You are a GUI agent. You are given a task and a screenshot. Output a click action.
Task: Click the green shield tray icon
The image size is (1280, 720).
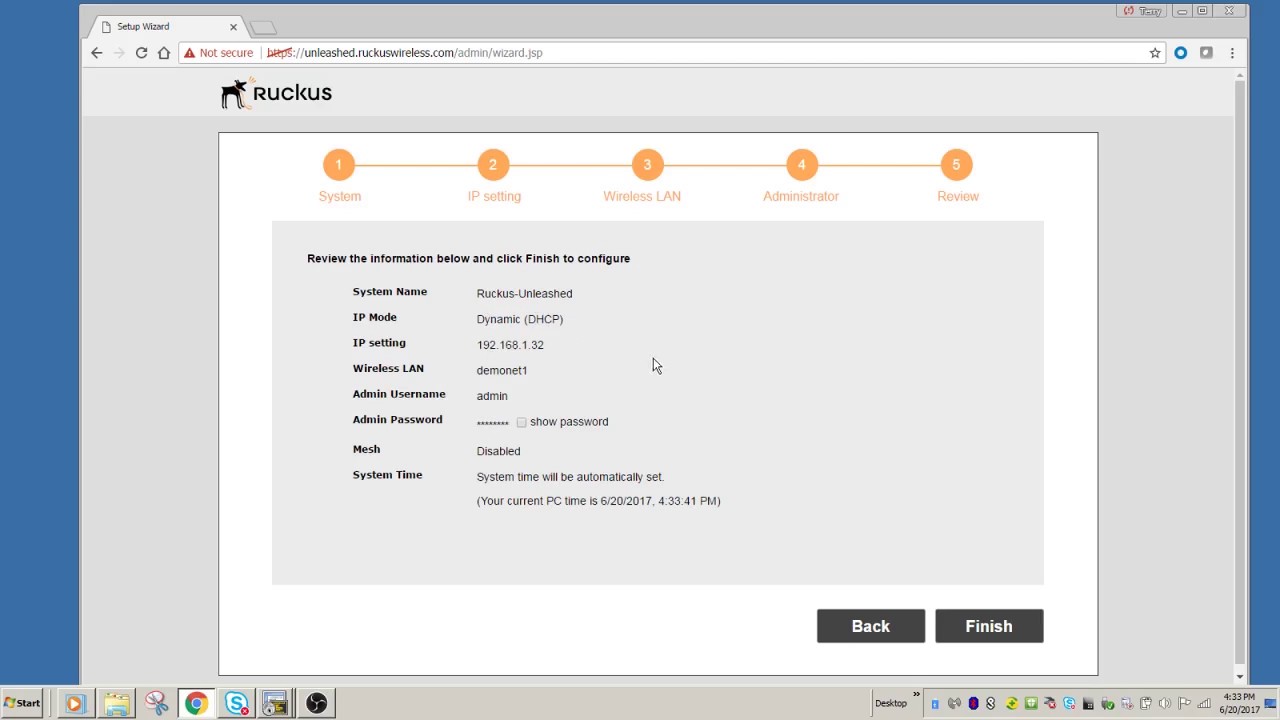tap(1031, 703)
